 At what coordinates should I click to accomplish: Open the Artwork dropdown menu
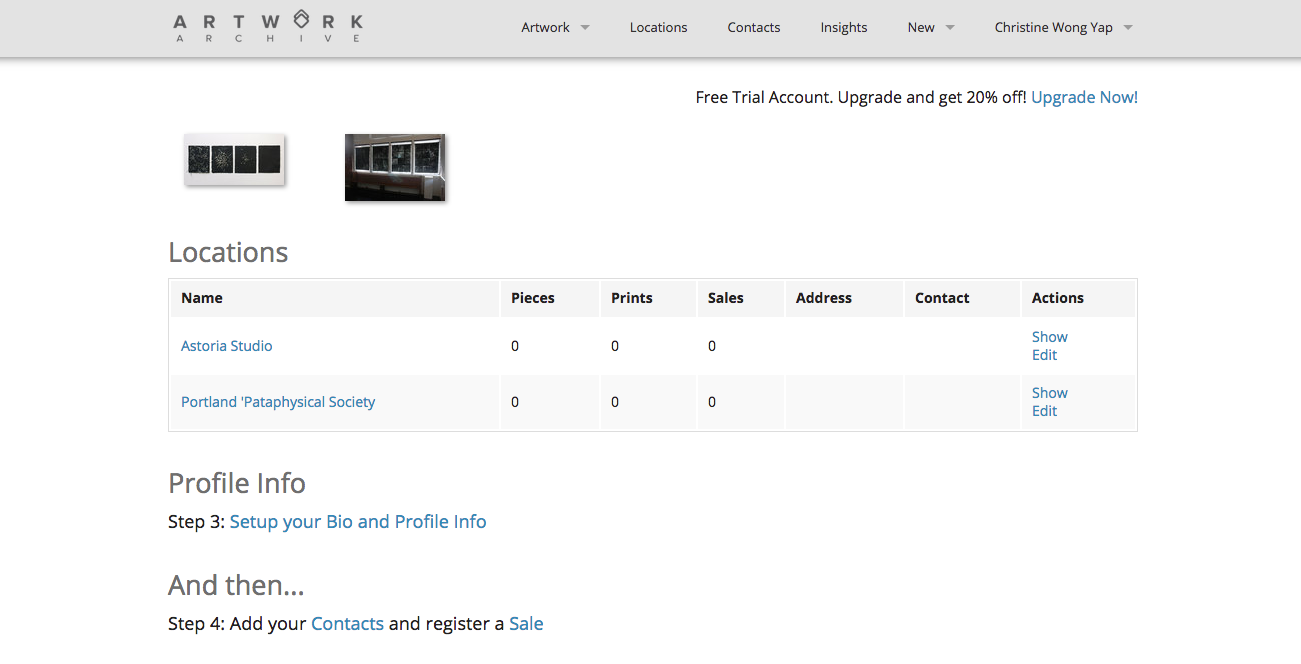[555, 28]
